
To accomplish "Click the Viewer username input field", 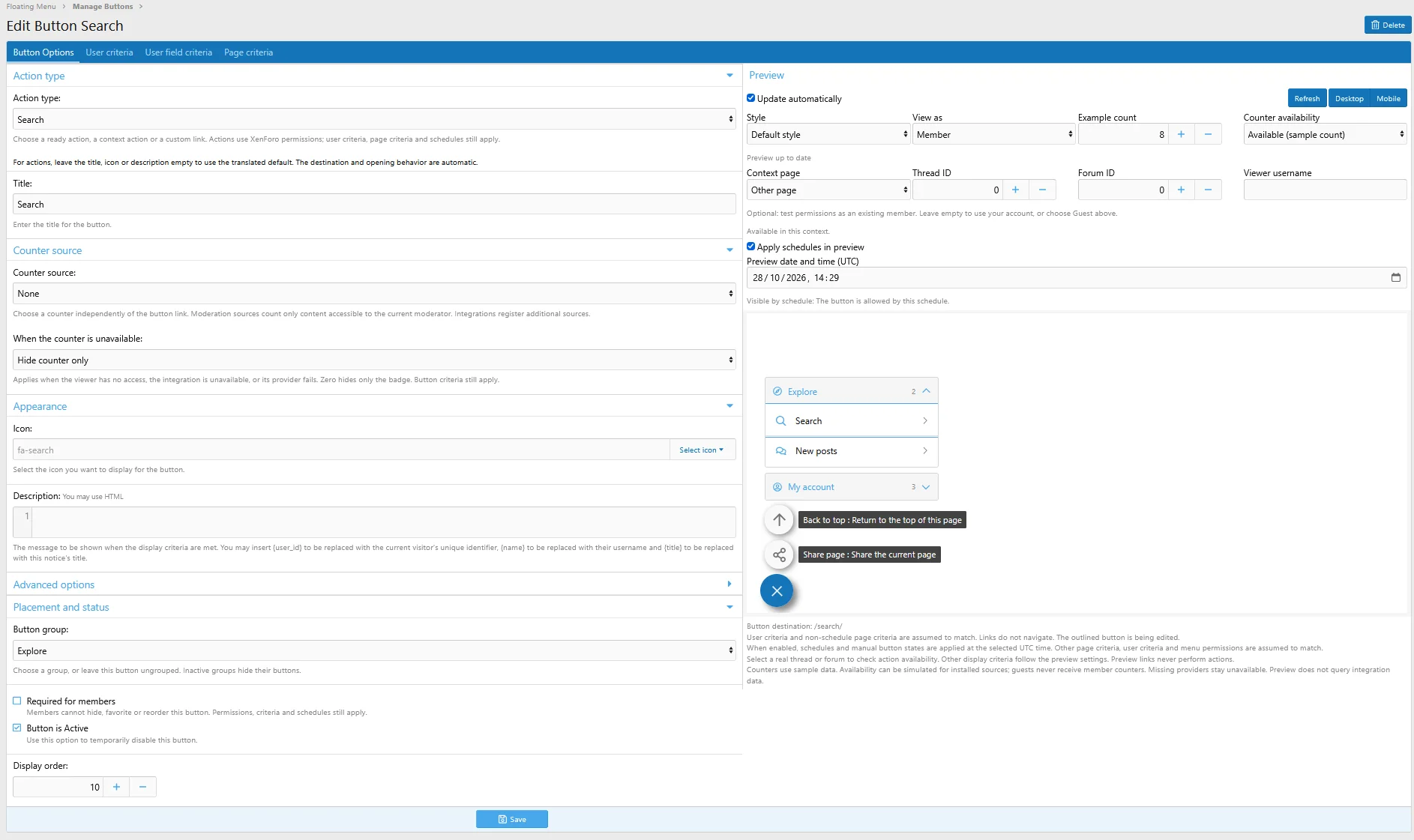I will [x=1325, y=190].
